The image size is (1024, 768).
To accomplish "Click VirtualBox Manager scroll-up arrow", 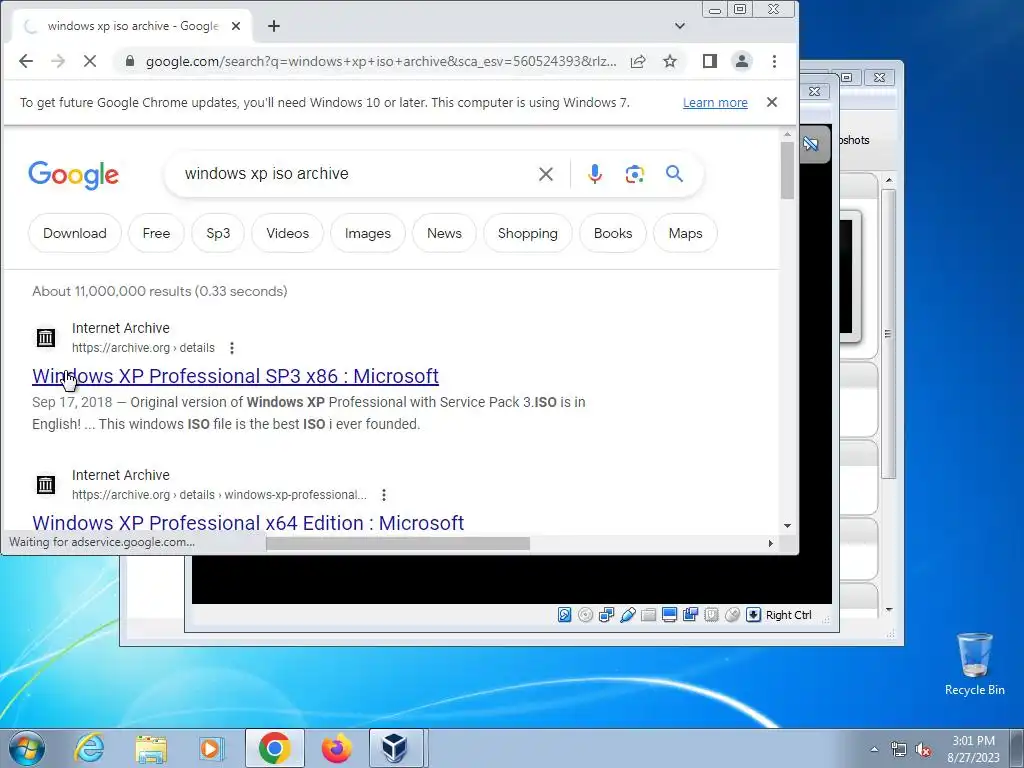I will pos(889,180).
